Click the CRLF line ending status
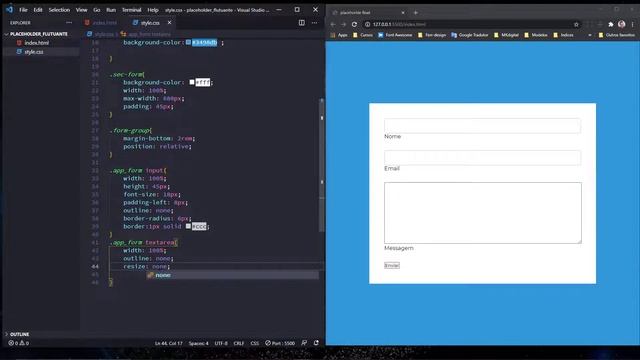Viewport: 640px width, 360px height. coord(239,343)
